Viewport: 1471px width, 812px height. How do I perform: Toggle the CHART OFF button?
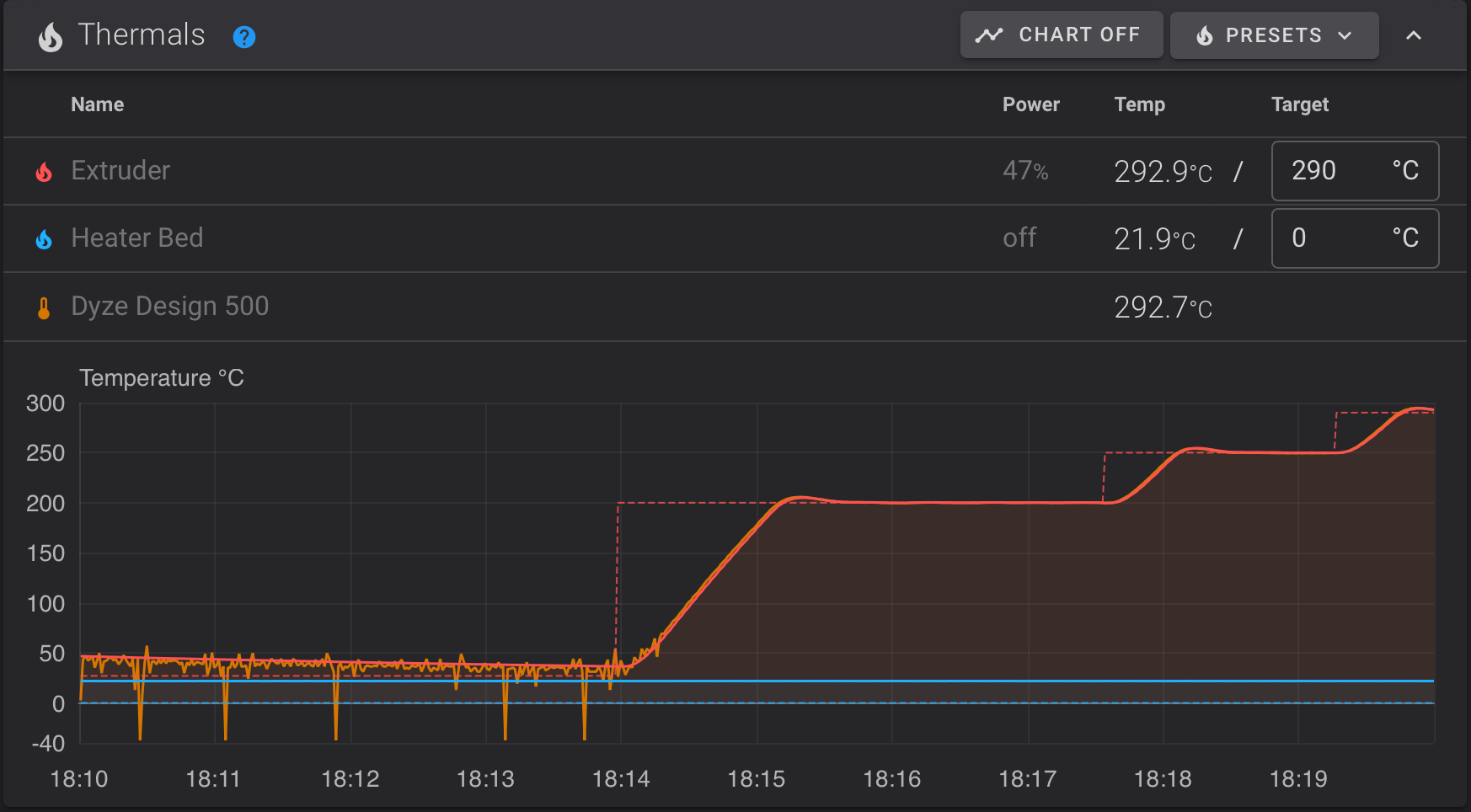click(1062, 35)
